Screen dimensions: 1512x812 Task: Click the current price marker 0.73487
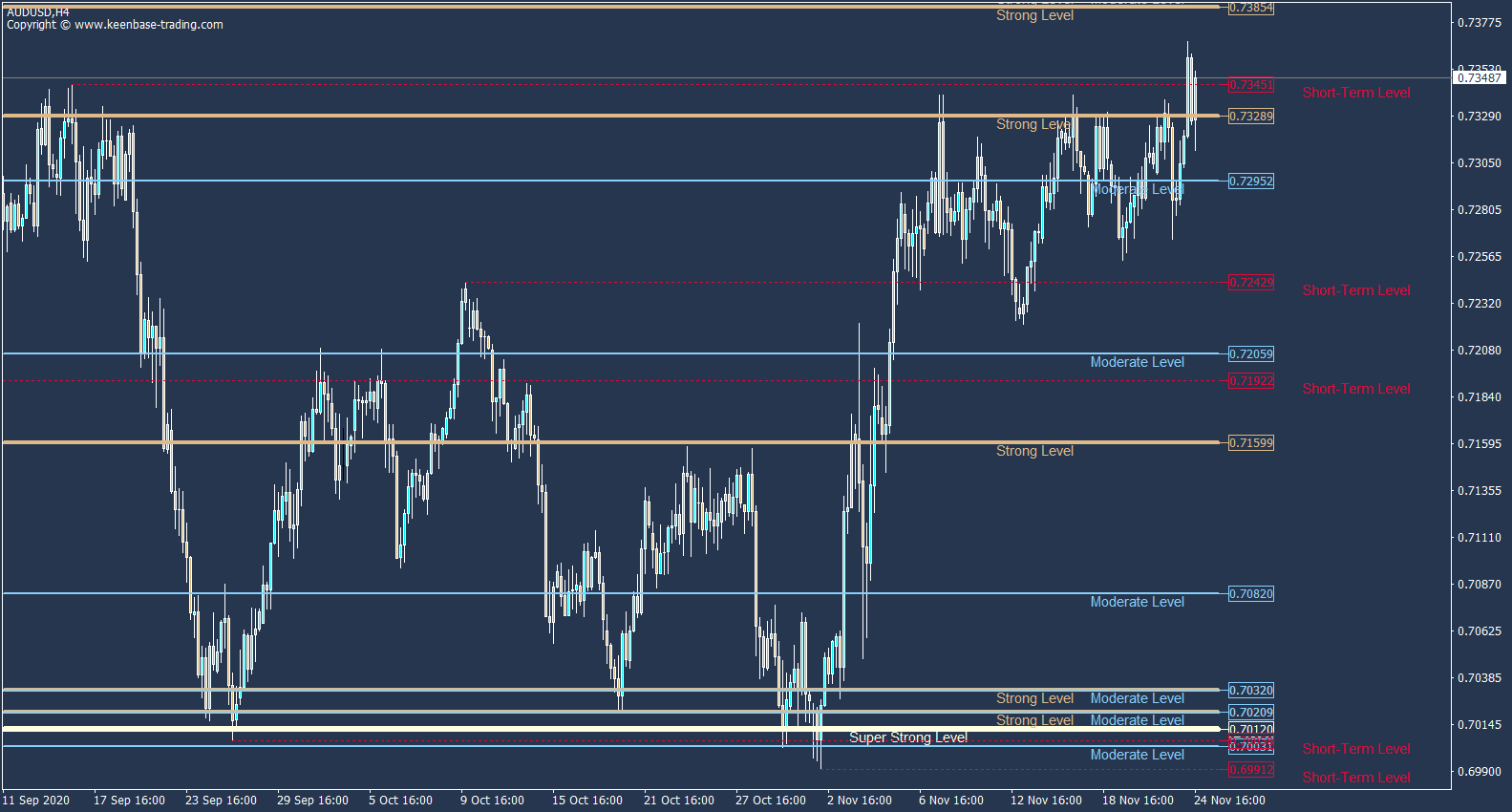pos(1480,78)
